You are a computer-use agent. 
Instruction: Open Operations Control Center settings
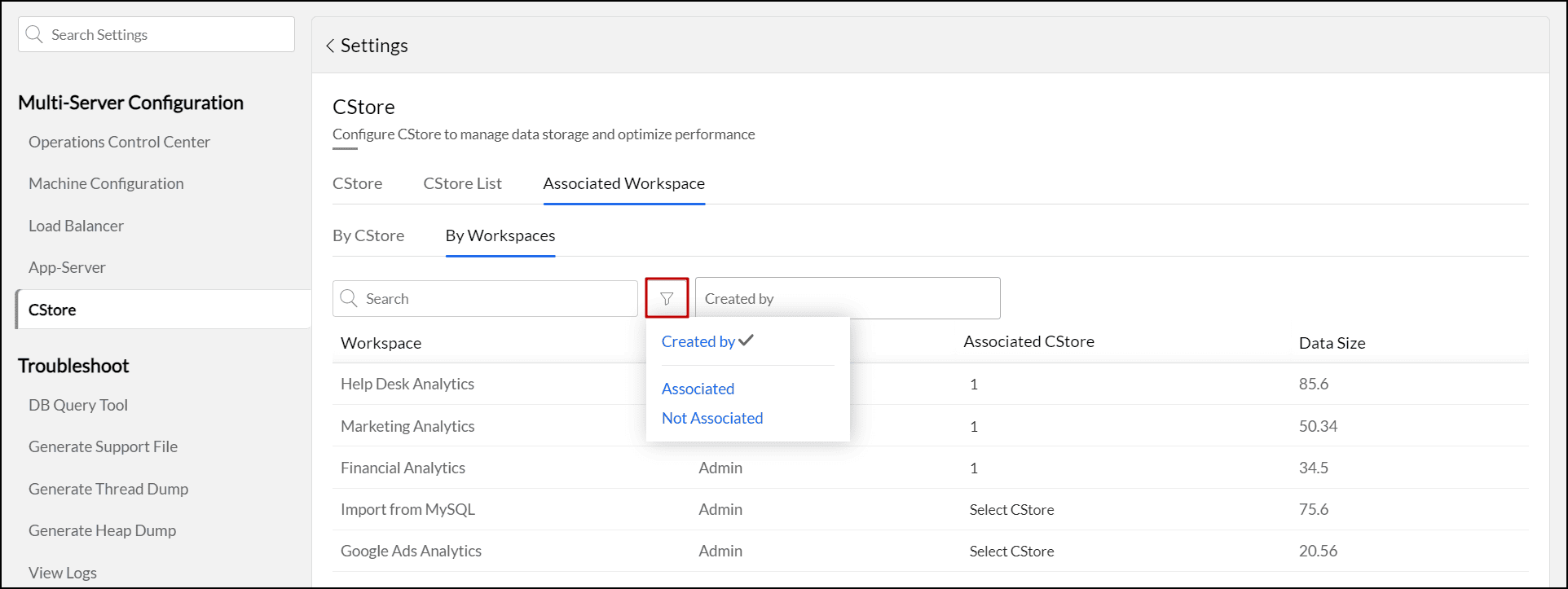(119, 143)
